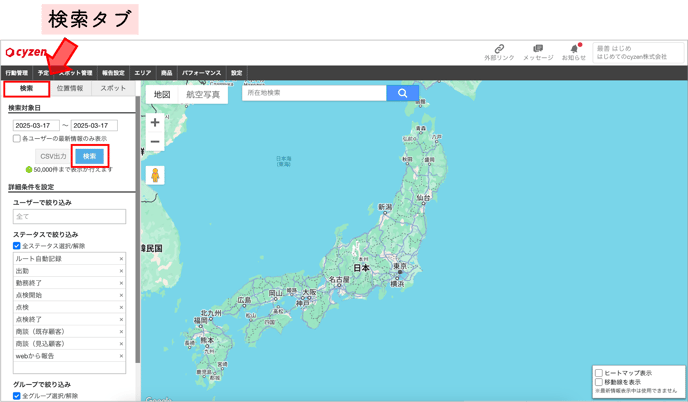Focus the 所在地検索 input field
The height and width of the screenshot is (402, 688).
tap(314, 93)
